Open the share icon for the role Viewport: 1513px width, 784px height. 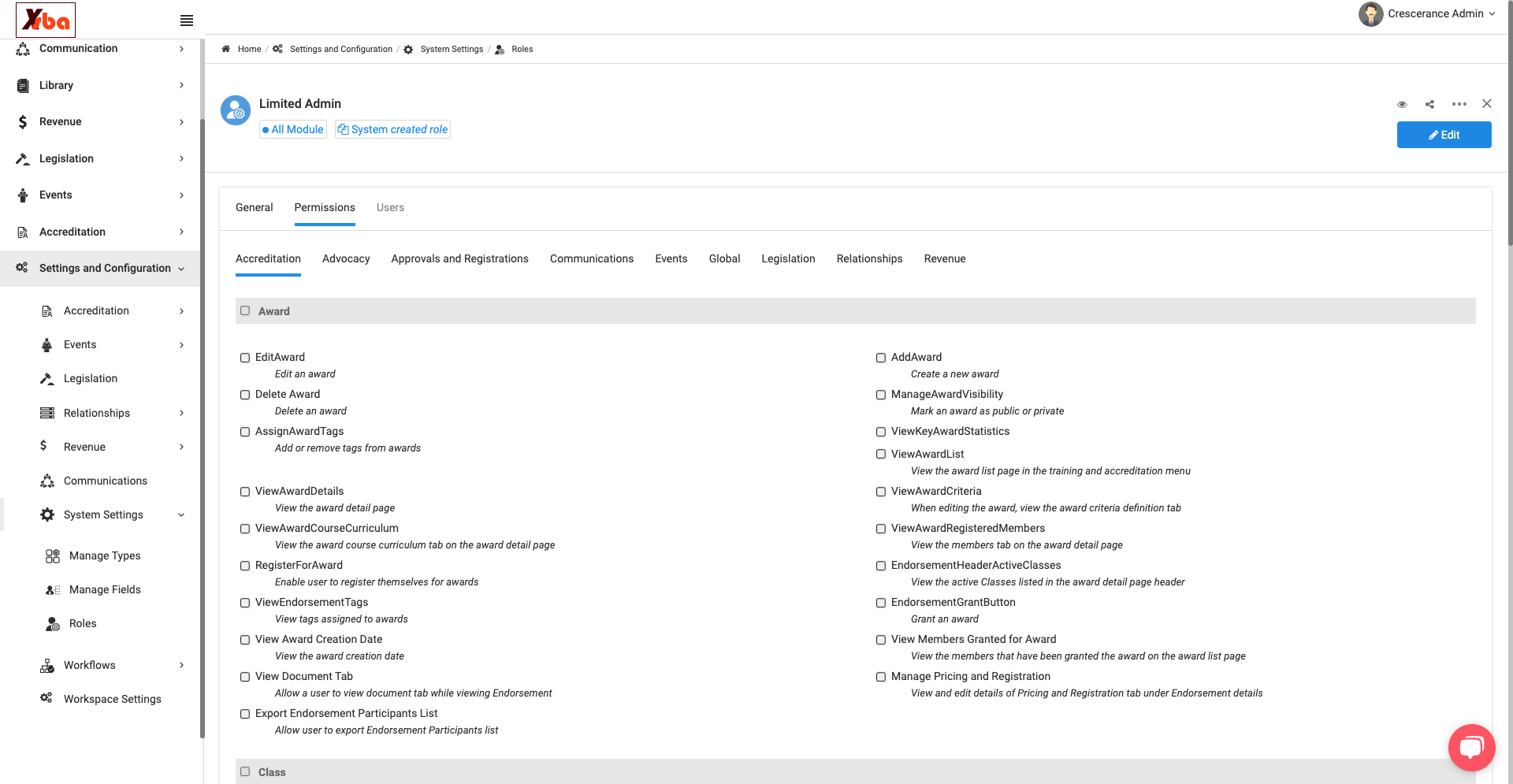tap(1429, 104)
